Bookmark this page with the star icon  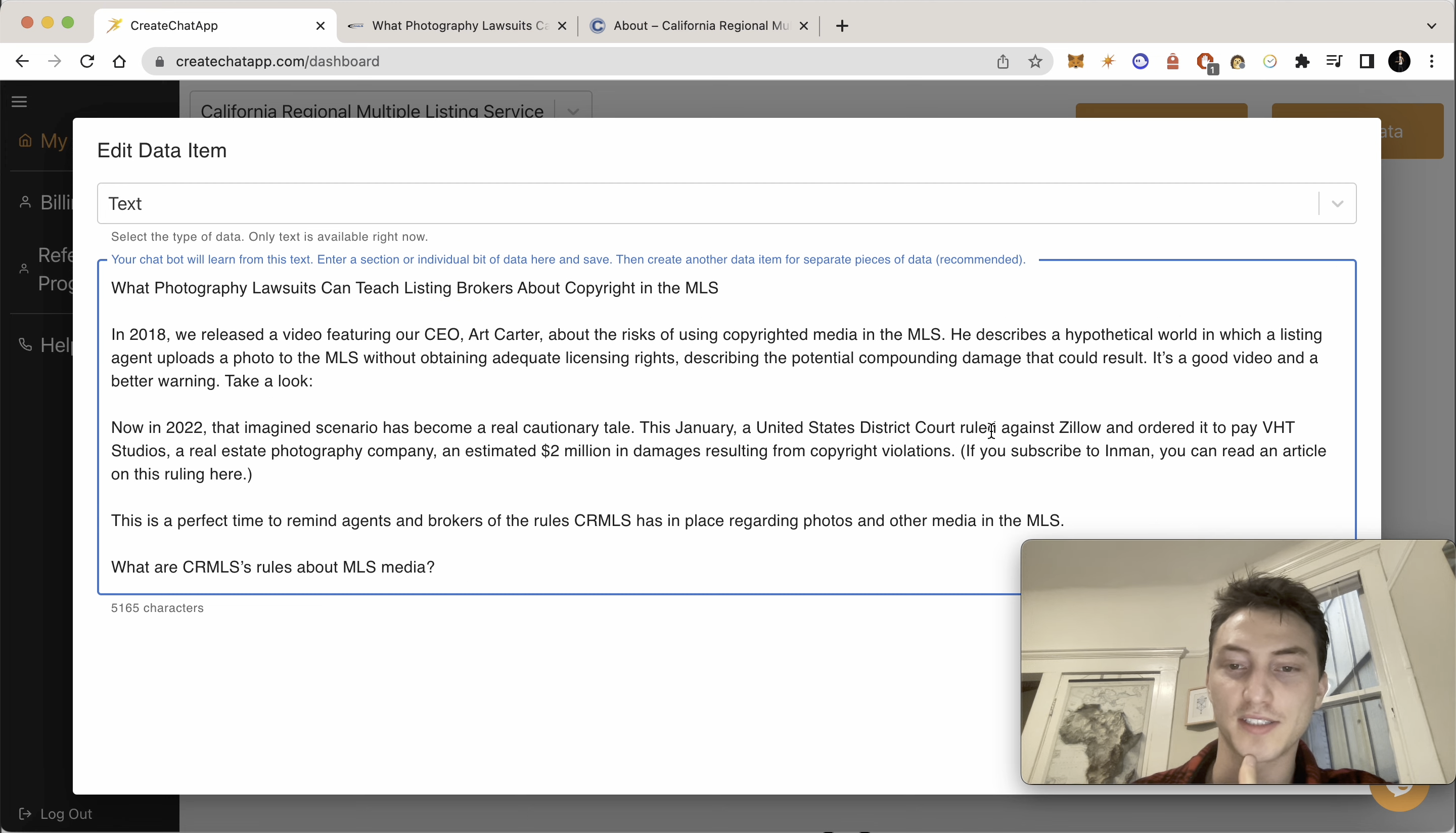(1035, 61)
